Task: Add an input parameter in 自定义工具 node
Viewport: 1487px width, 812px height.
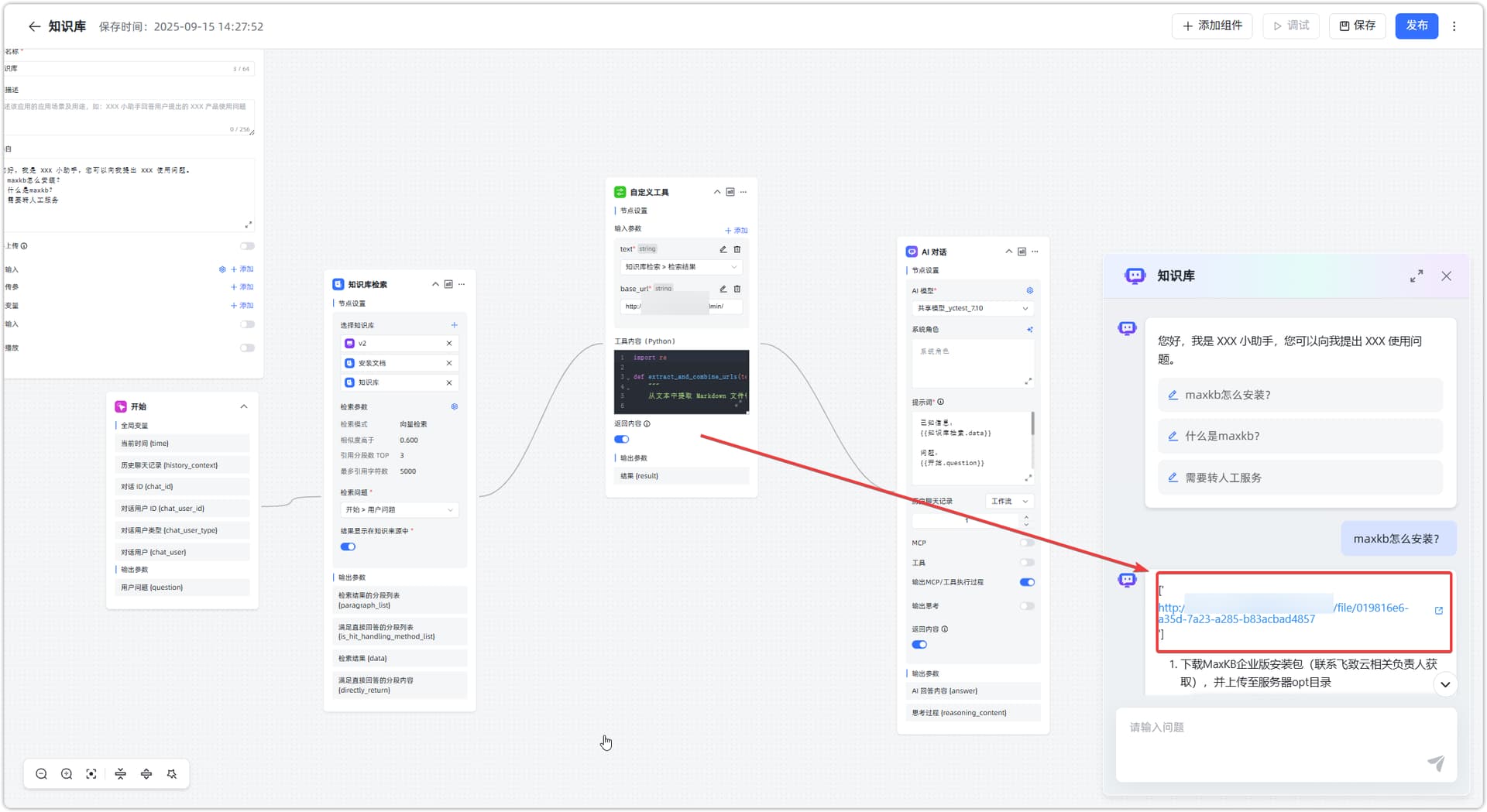Action: tap(737, 231)
